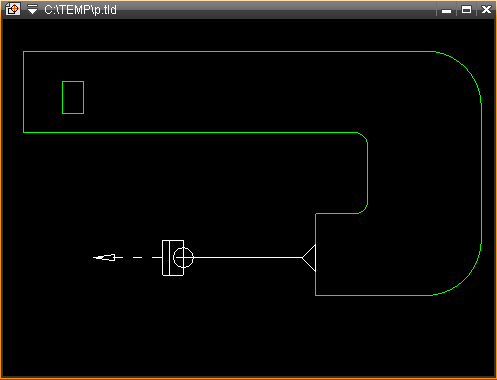Click the C:\TEMP\p.tld window title
This screenshot has width=497, height=380.
(80, 10)
